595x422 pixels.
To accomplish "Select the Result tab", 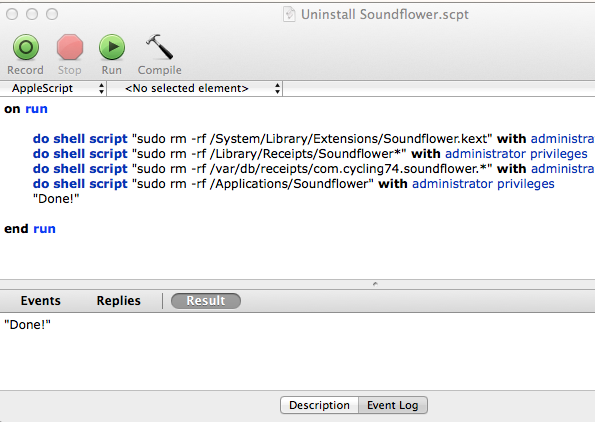I will pos(206,301).
